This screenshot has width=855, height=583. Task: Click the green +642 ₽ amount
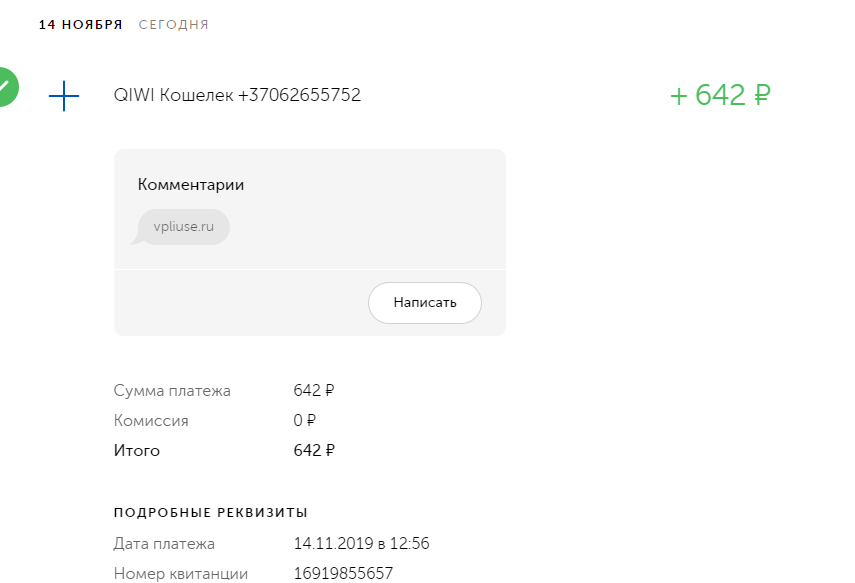tap(720, 95)
